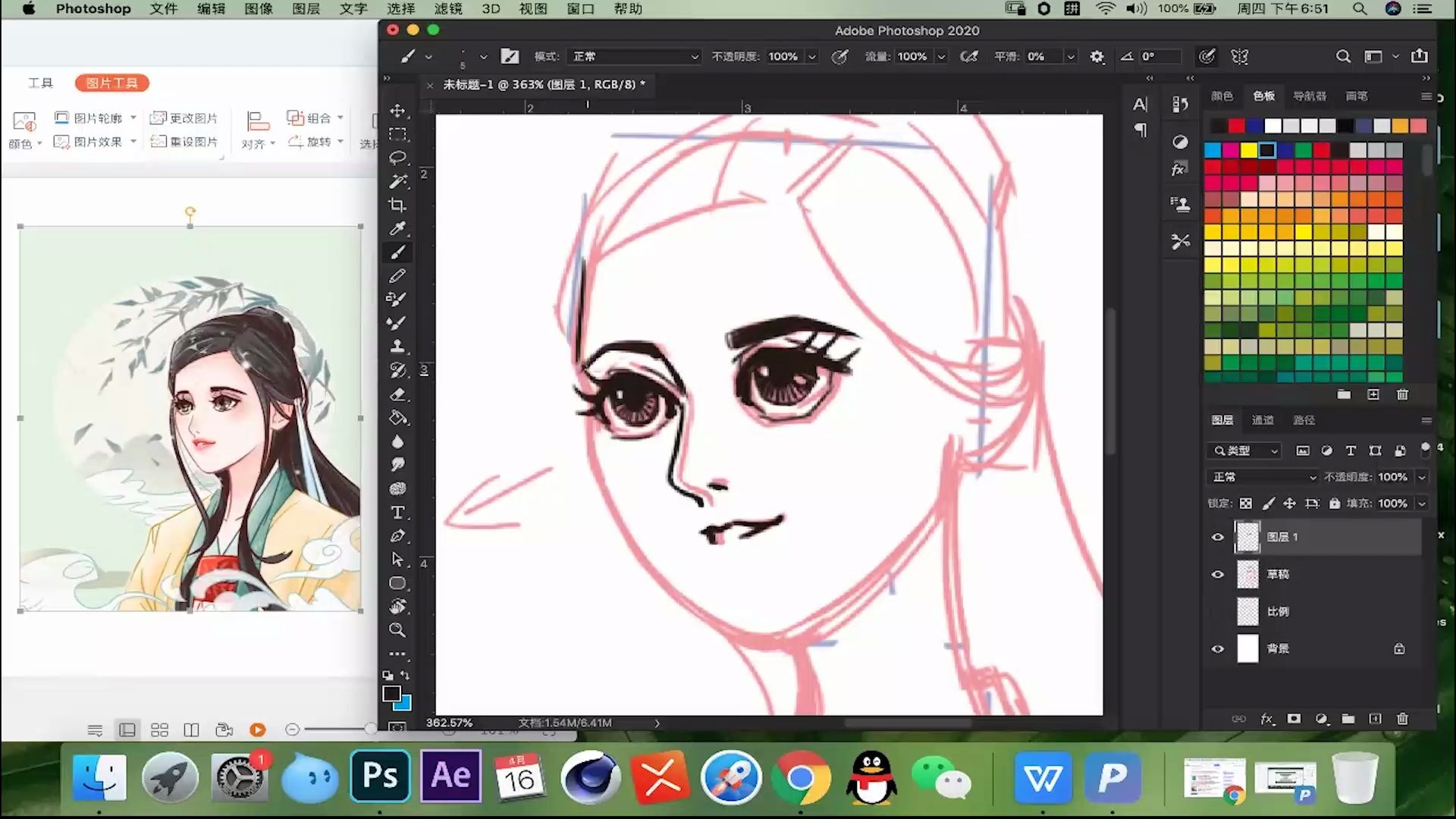Open the brush 模式 blend dropdown
Screen dimensions: 1456x819
(x=635, y=57)
